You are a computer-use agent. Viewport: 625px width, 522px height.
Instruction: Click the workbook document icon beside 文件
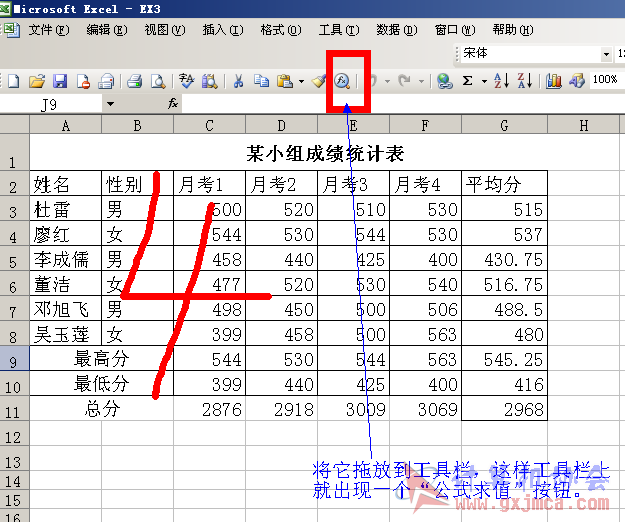12,30
